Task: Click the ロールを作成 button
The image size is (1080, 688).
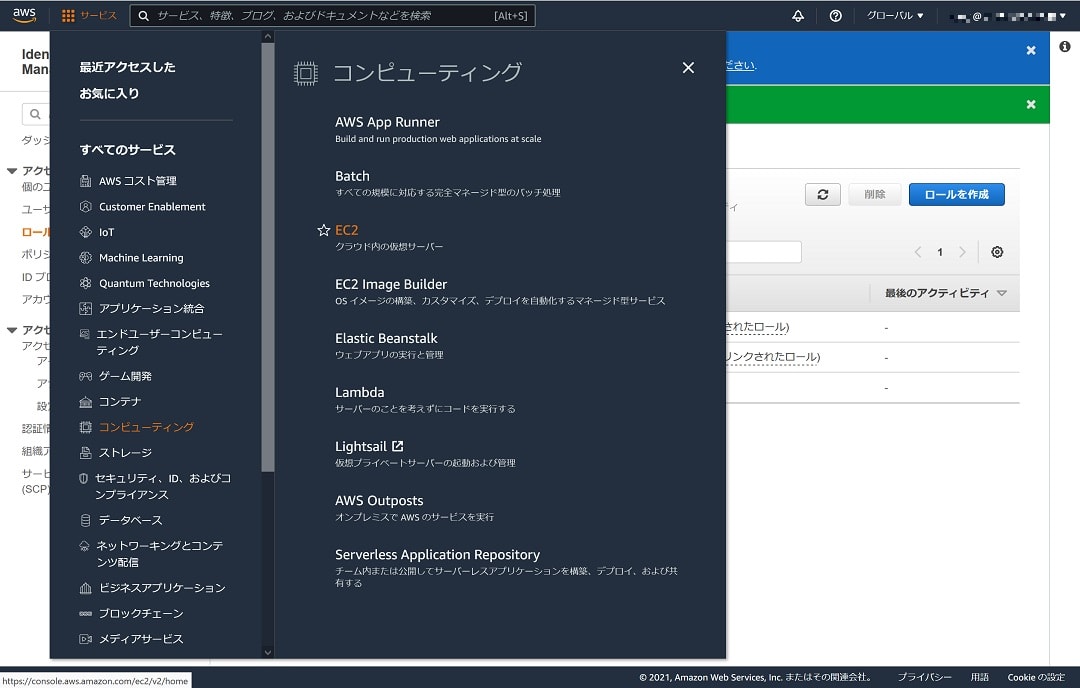Action: [x=957, y=194]
